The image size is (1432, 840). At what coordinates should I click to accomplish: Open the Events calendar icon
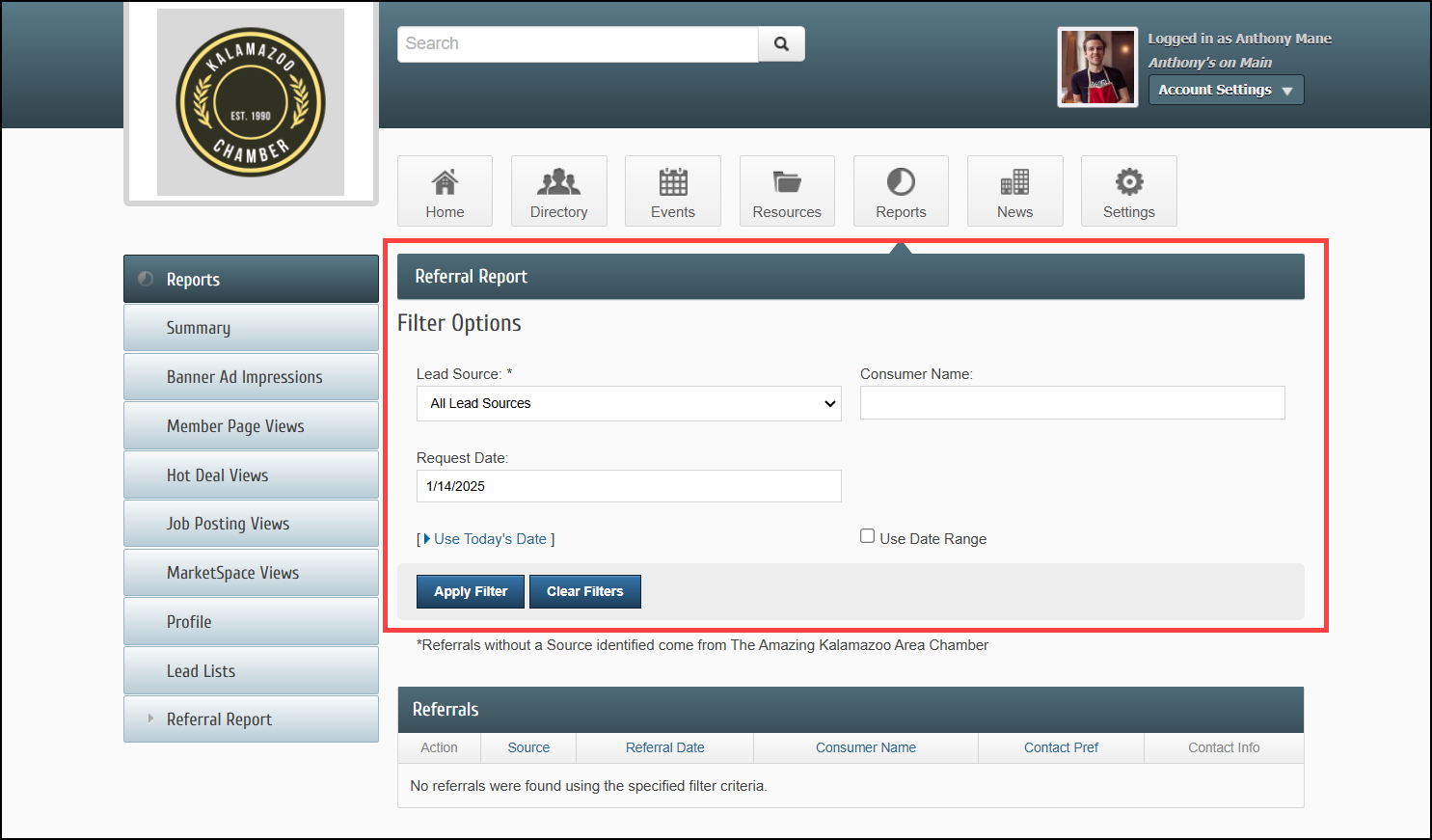click(672, 182)
